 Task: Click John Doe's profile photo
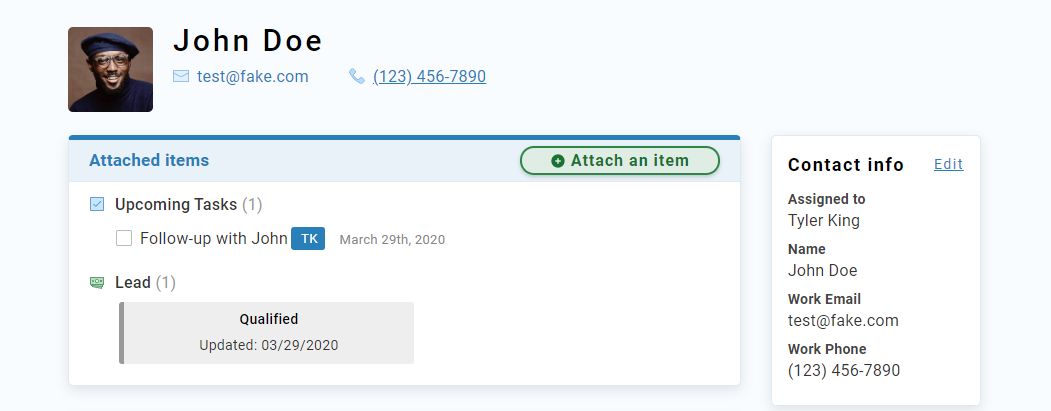[110, 69]
